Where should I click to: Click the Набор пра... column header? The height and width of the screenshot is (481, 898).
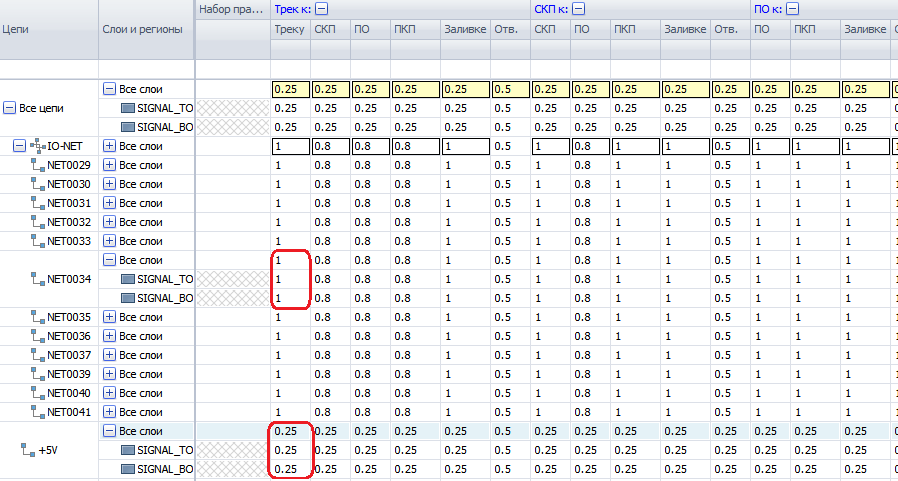pos(231,9)
